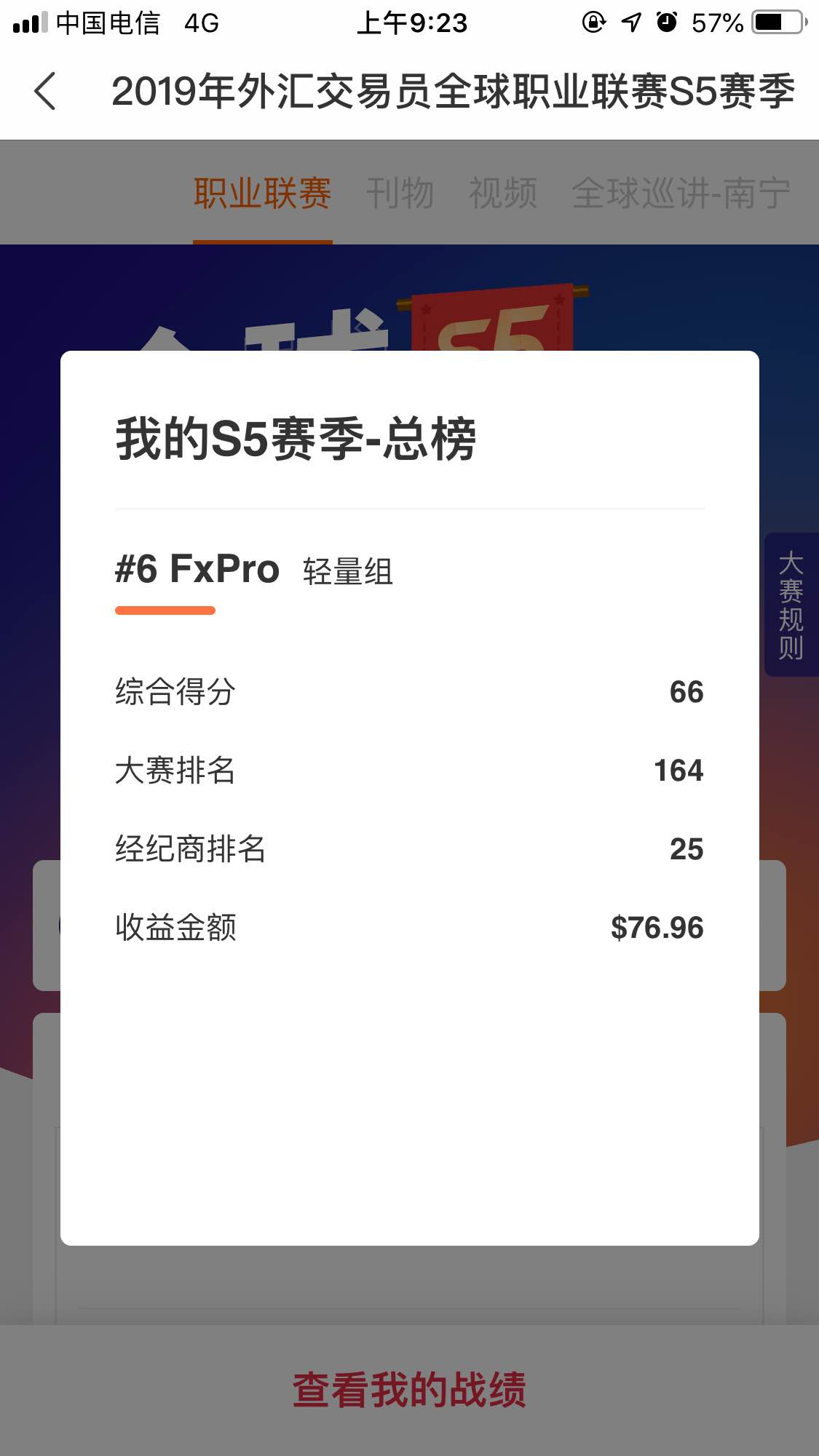819x1456 pixels.
Task: Tap the 查看我的战绩 button
Action: [x=409, y=1390]
